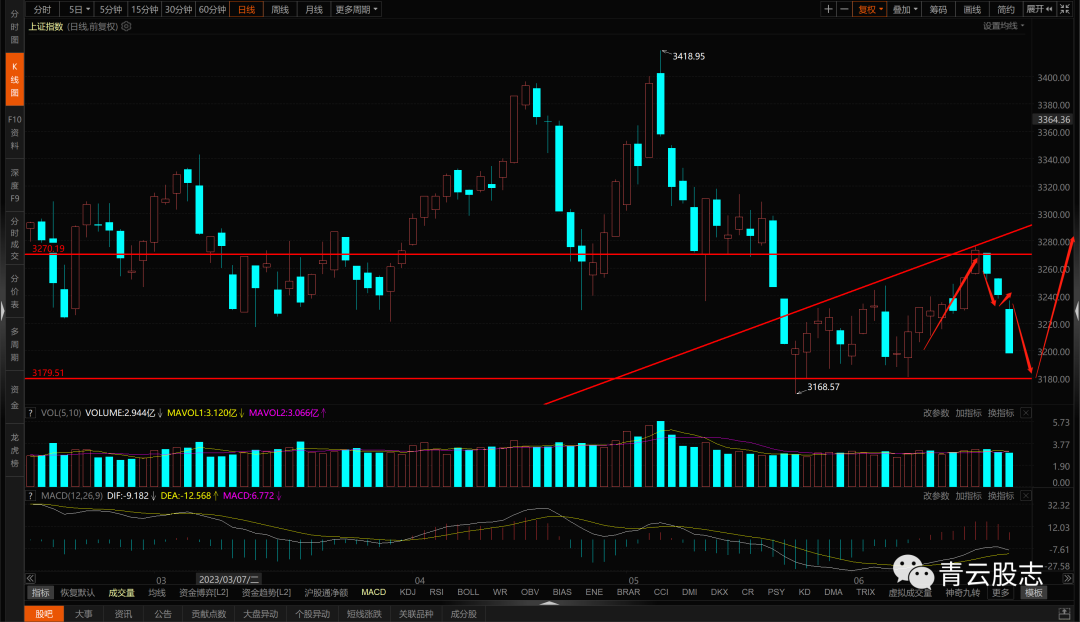Switch to the 资讯 bottom tab
This screenshot has width=1080, height=622.
(123, 614)
